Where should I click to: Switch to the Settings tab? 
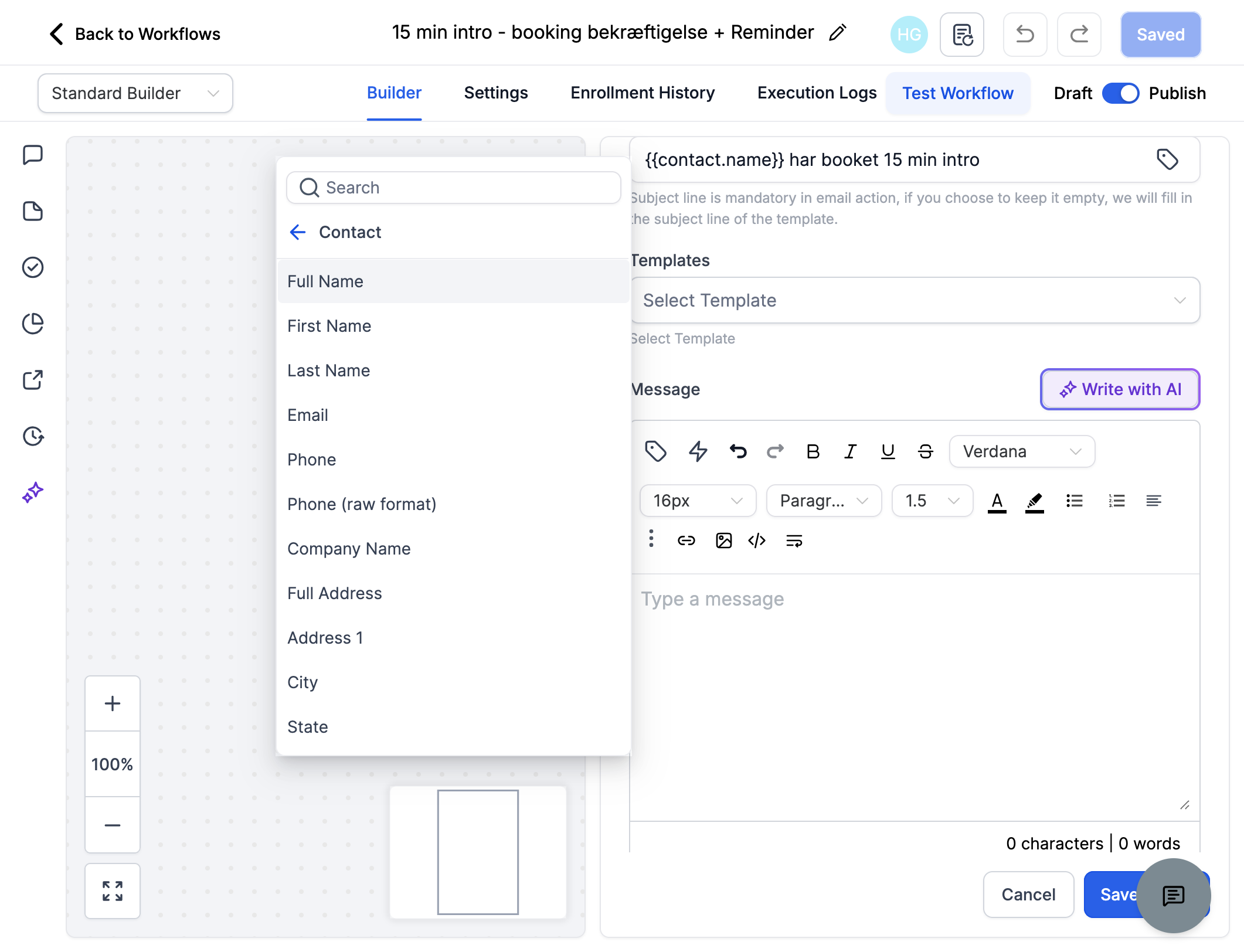click(496, 93)
